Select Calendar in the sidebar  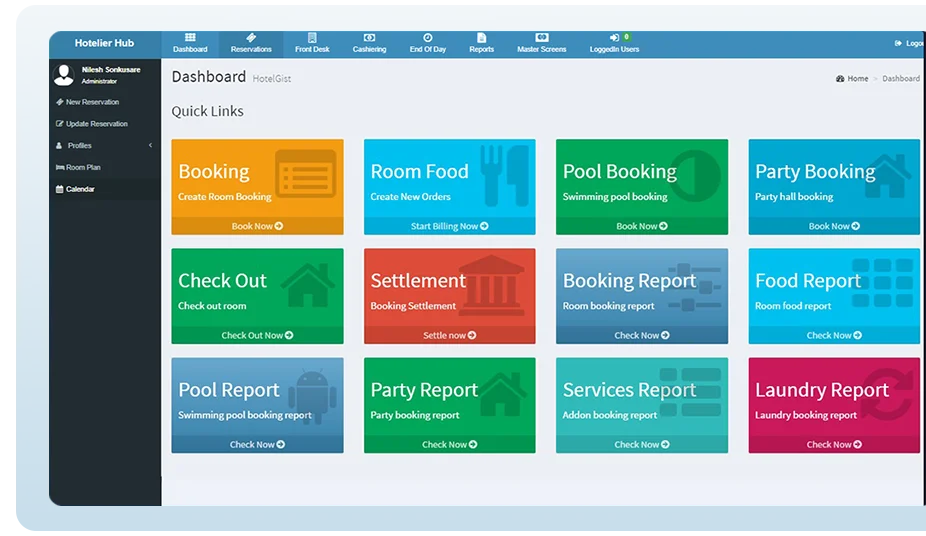[x=80, y=189]
